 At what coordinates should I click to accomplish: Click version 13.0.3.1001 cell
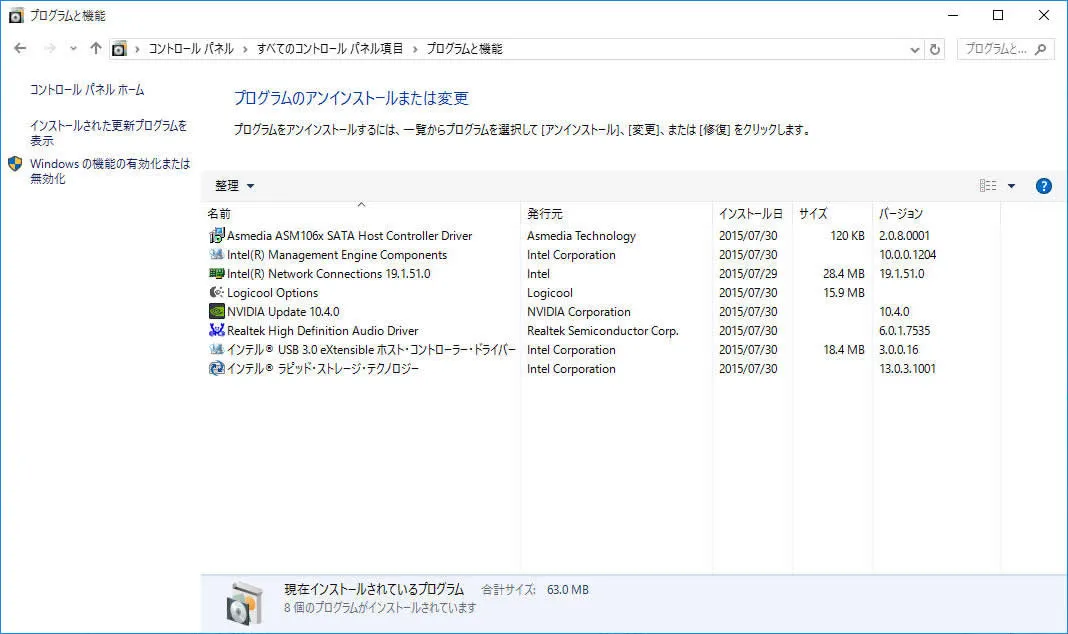point(907,368)
